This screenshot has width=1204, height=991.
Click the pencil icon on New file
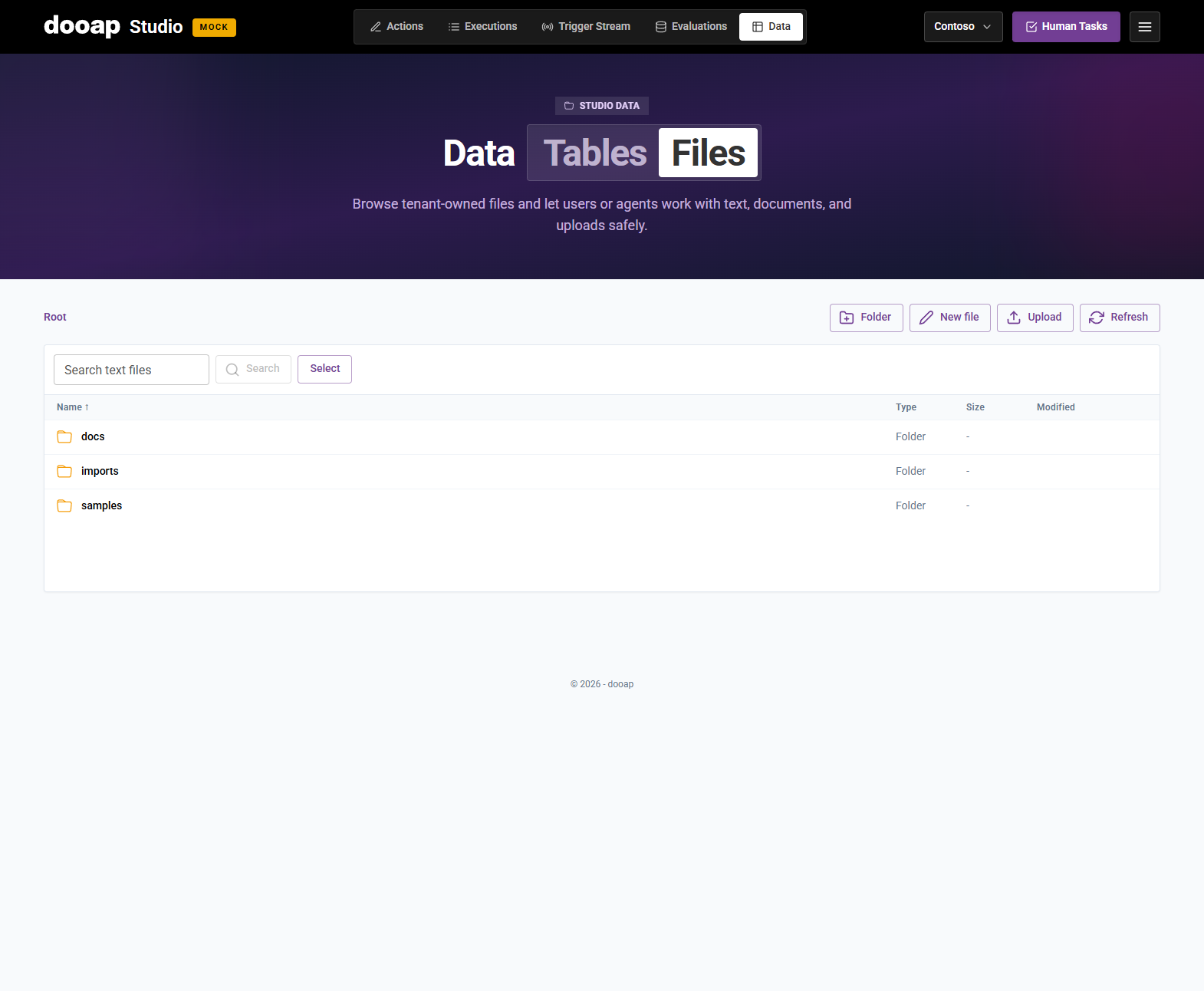926,318
